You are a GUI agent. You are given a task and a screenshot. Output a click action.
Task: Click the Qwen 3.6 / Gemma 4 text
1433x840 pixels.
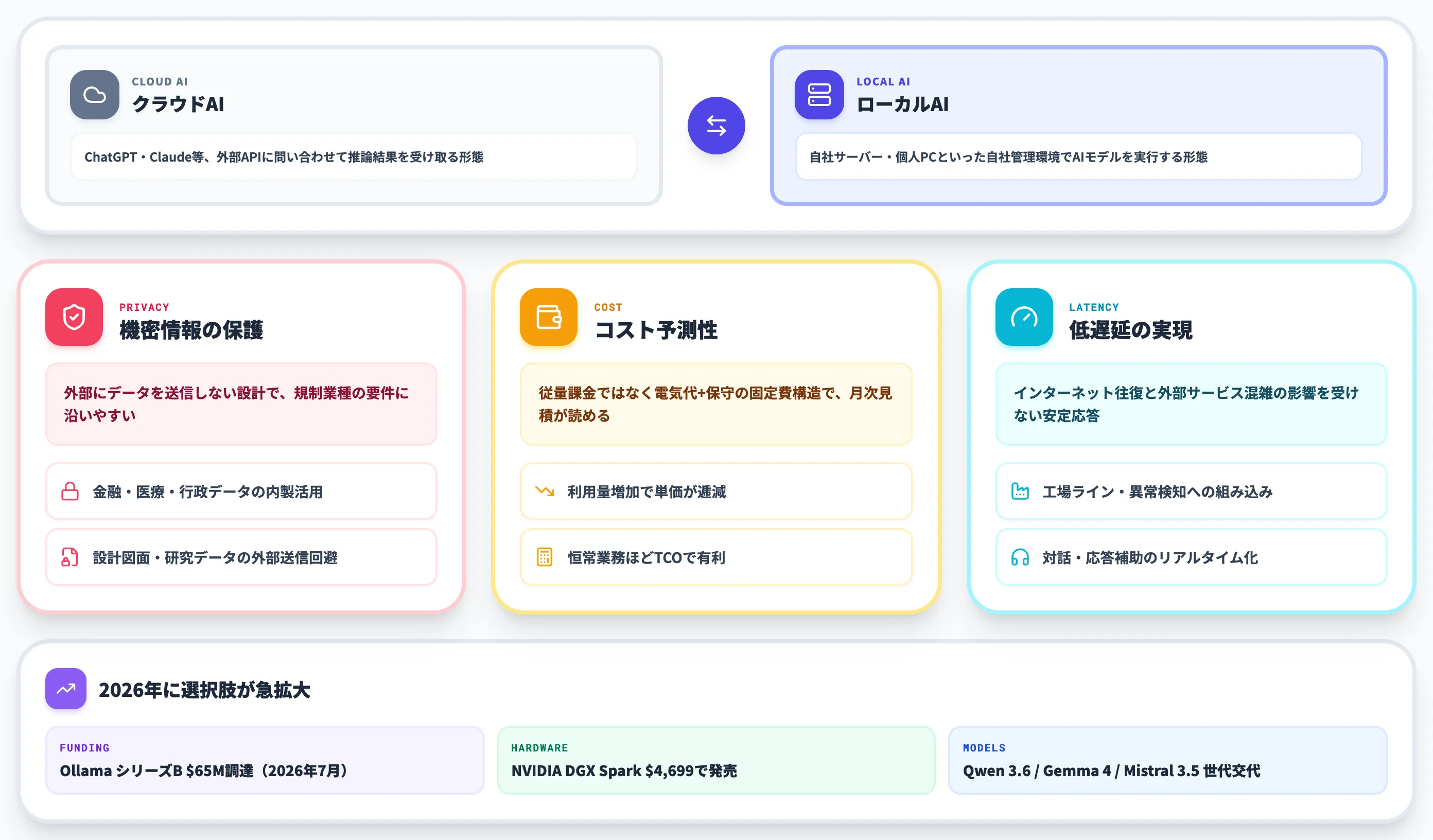click(1111, 771)
